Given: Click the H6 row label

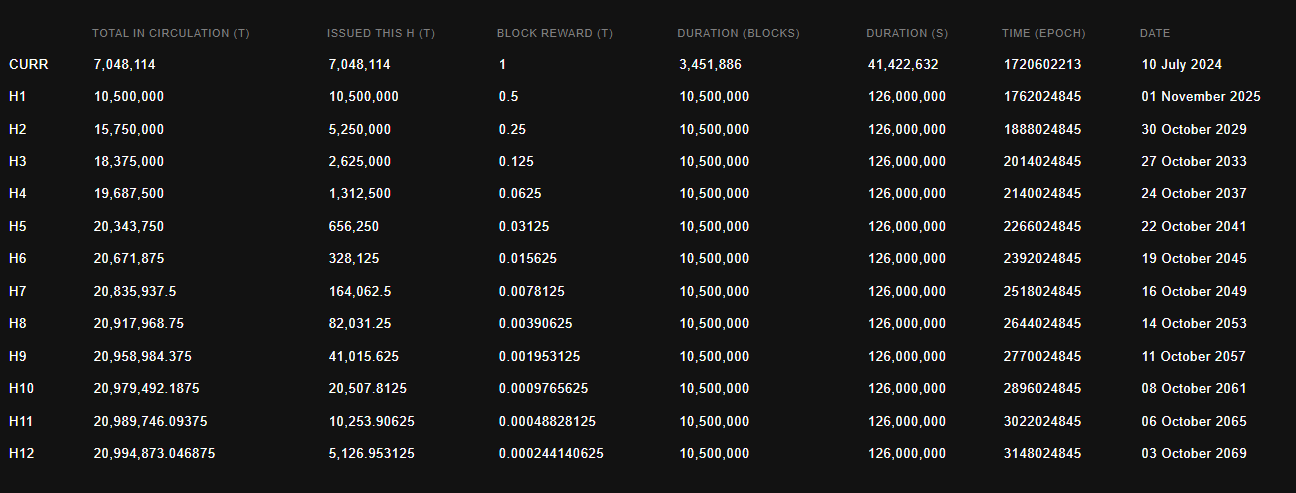Looking at the screenshot, I should 17,259.
